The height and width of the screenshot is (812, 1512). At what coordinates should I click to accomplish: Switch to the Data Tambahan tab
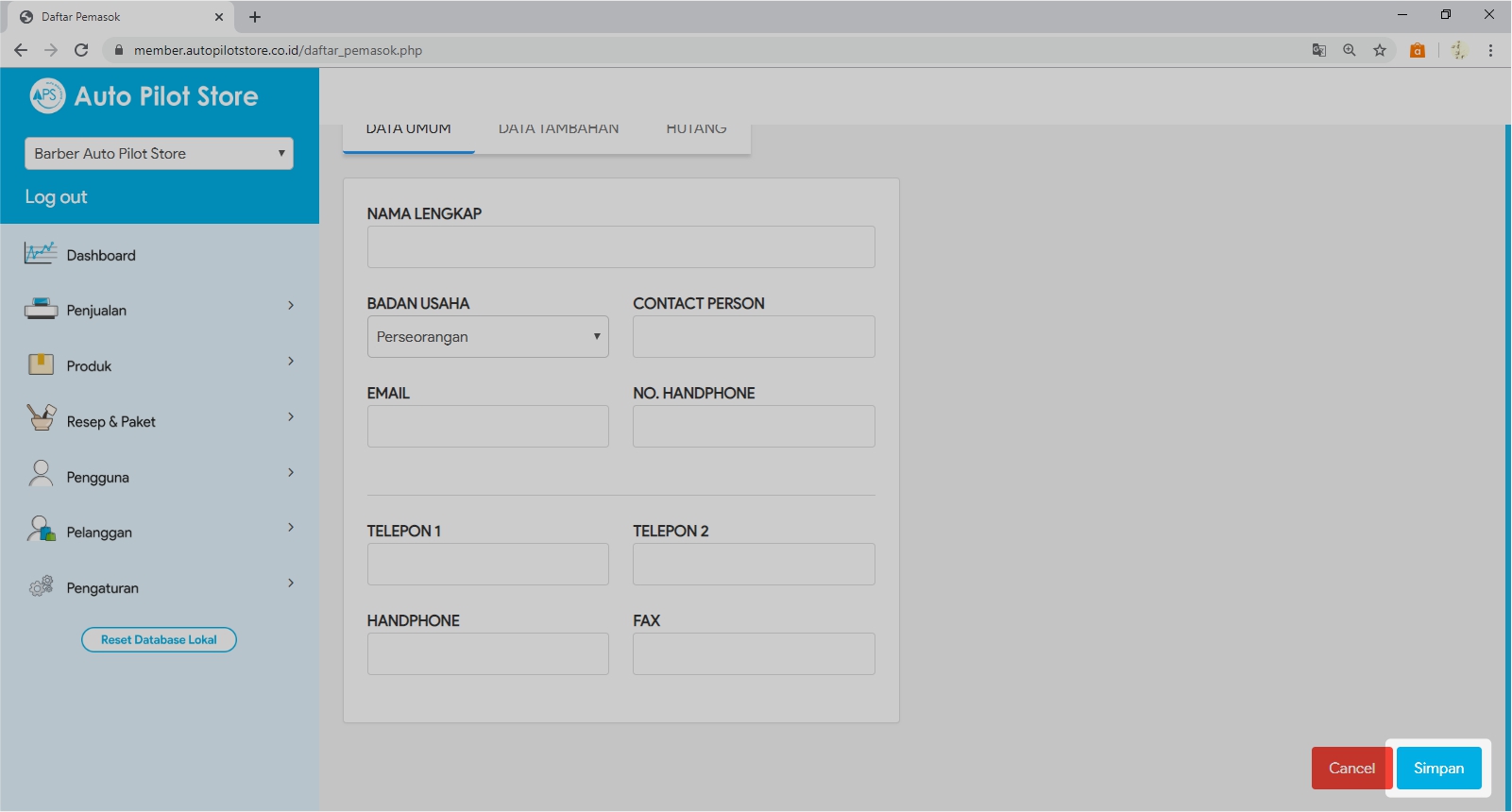pyautogui.click(x=558, y=130)
